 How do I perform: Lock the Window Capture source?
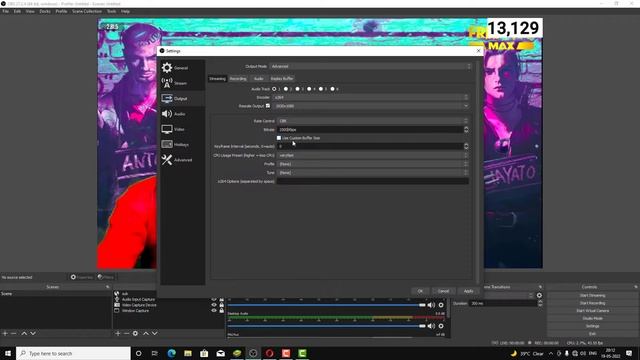coord(222,311)
